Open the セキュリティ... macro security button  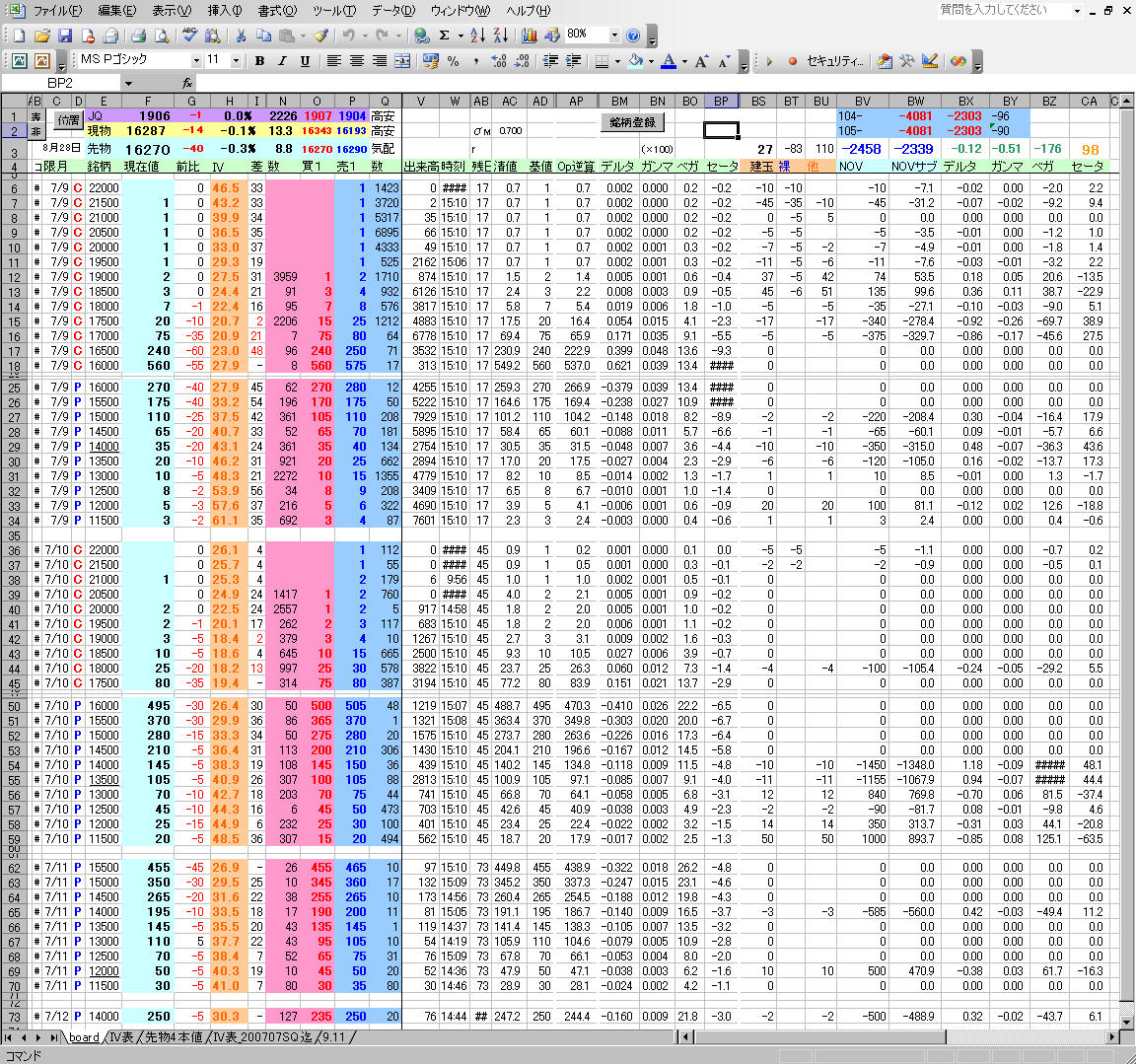[834, 61]
